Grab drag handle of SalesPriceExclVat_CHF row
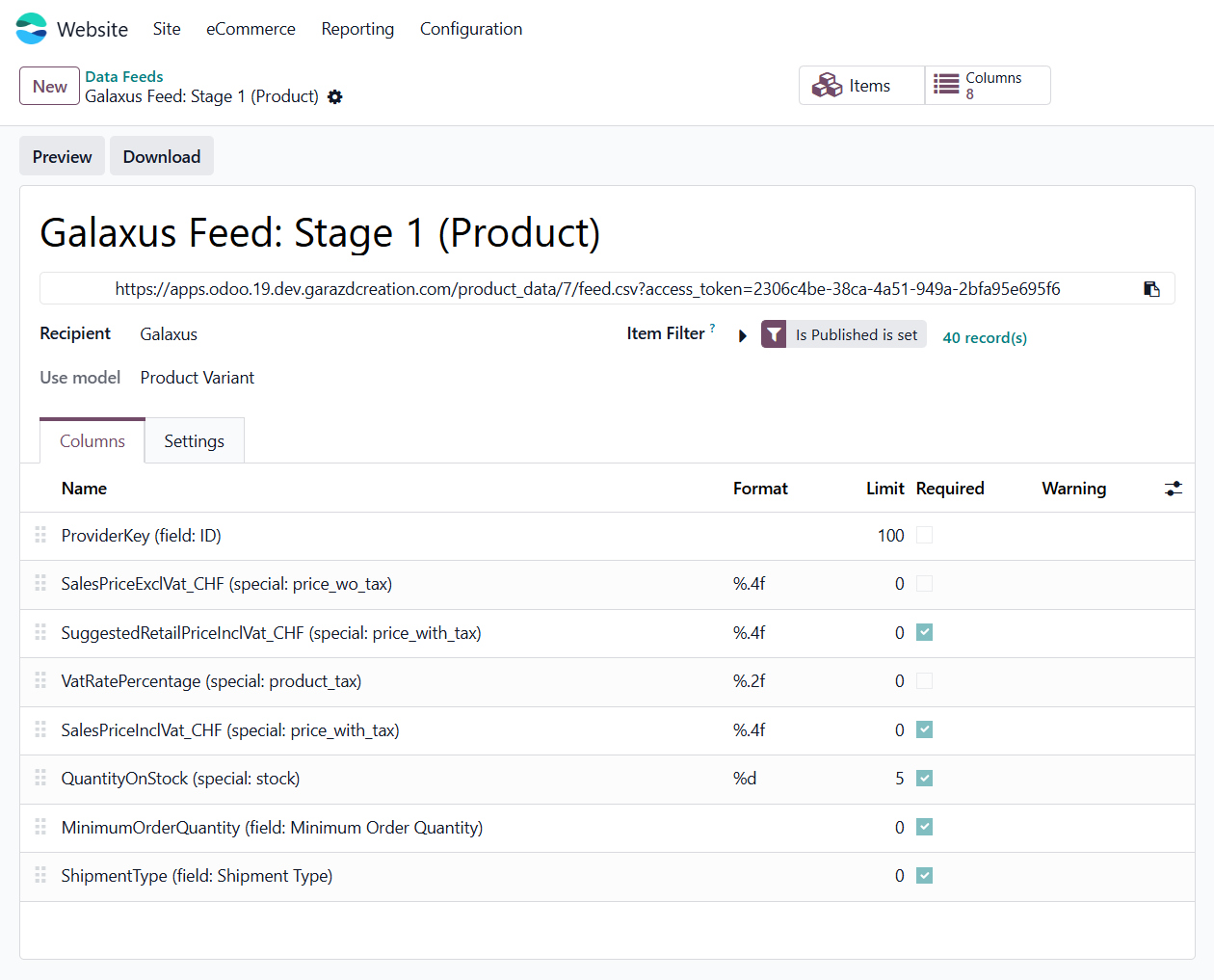This screenshot has height=980, width=1214. [x=40, y=583]
